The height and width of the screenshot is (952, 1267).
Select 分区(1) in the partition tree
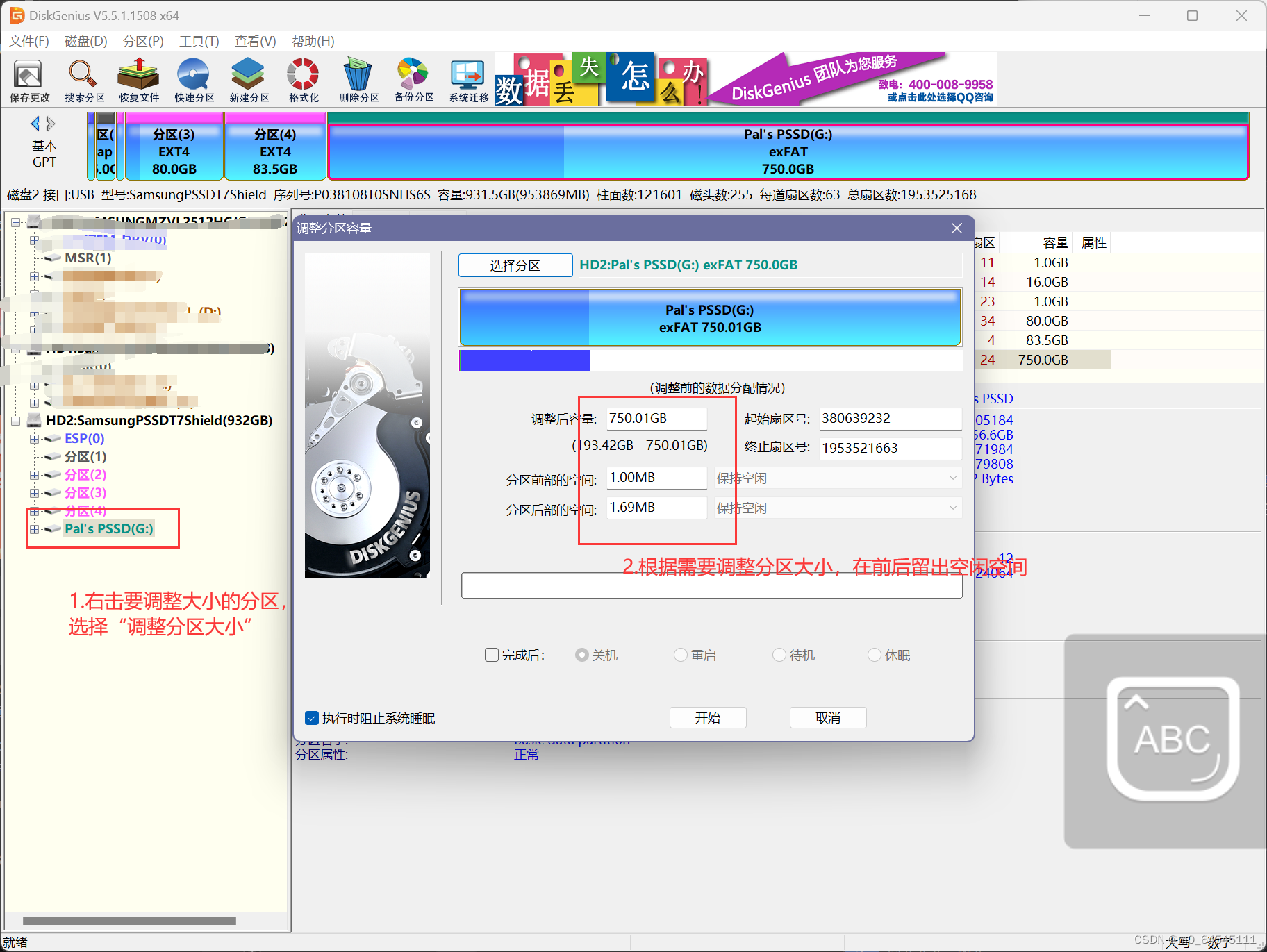point(85,457)
